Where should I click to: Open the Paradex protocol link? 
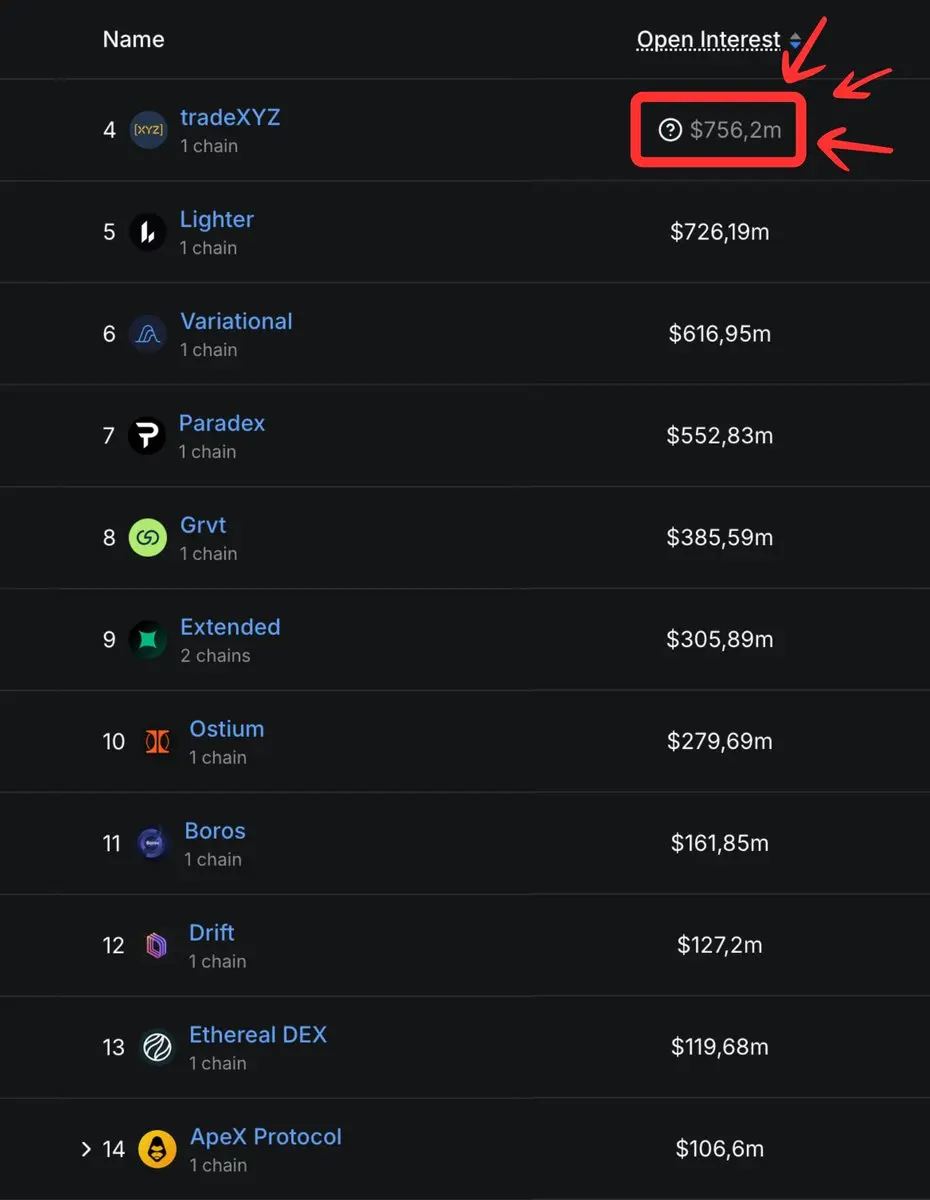(222, 423)
